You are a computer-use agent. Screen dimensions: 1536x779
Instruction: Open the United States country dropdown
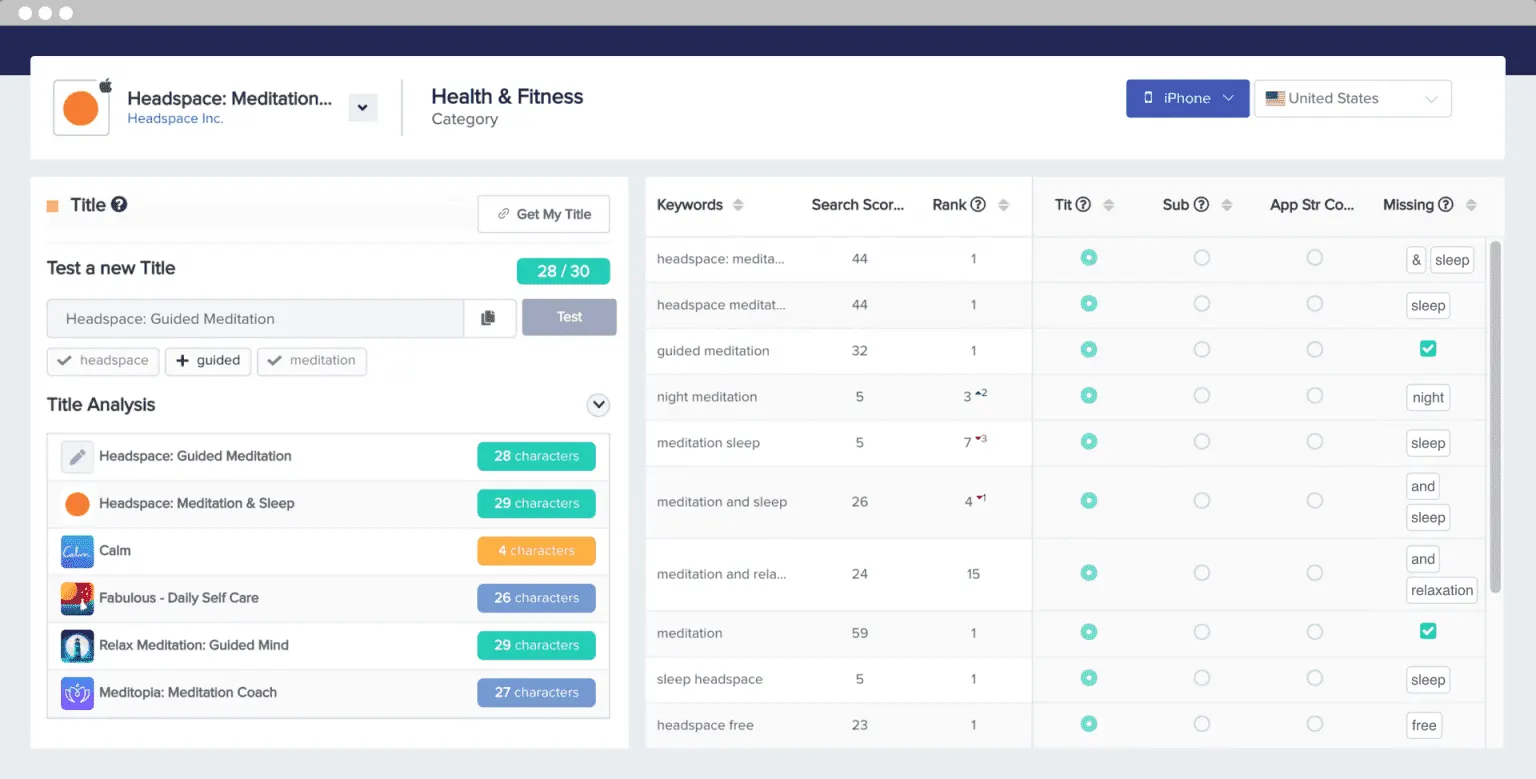[1352, 98]
